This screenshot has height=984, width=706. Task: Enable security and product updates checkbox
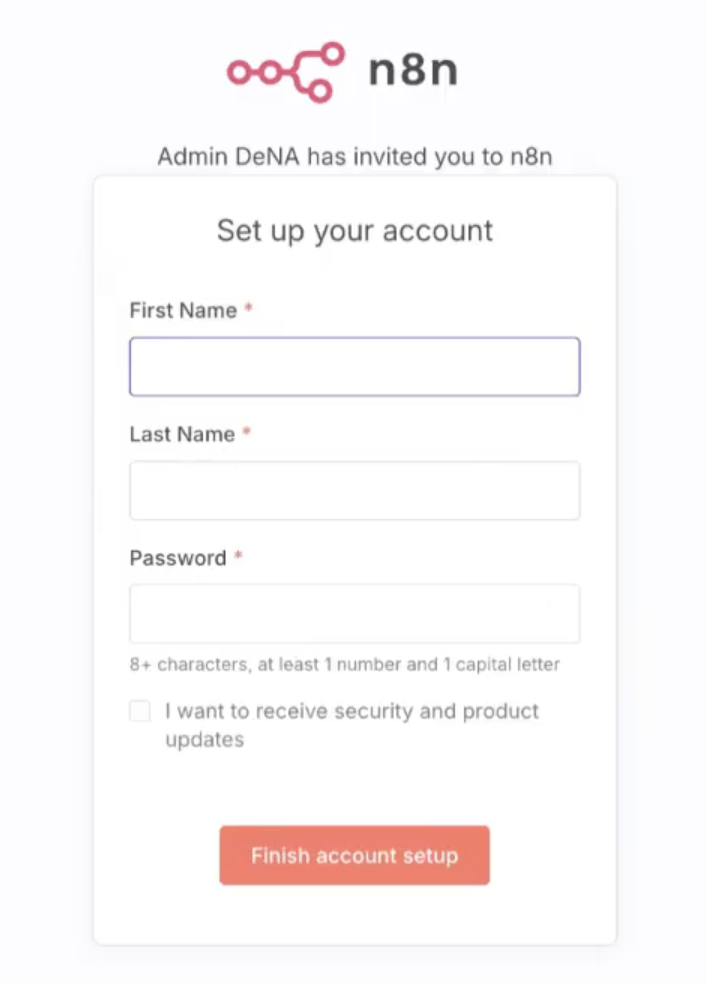(140, 711)
